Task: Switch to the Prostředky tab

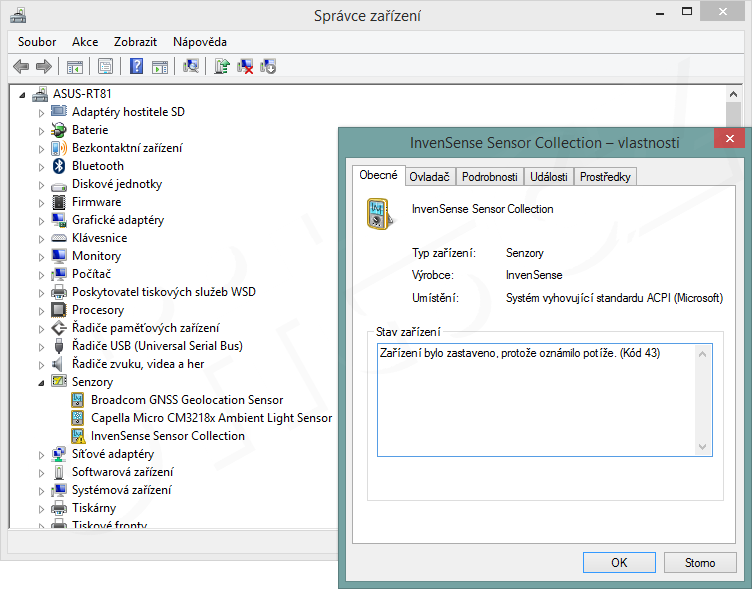Action: point(605,177)
